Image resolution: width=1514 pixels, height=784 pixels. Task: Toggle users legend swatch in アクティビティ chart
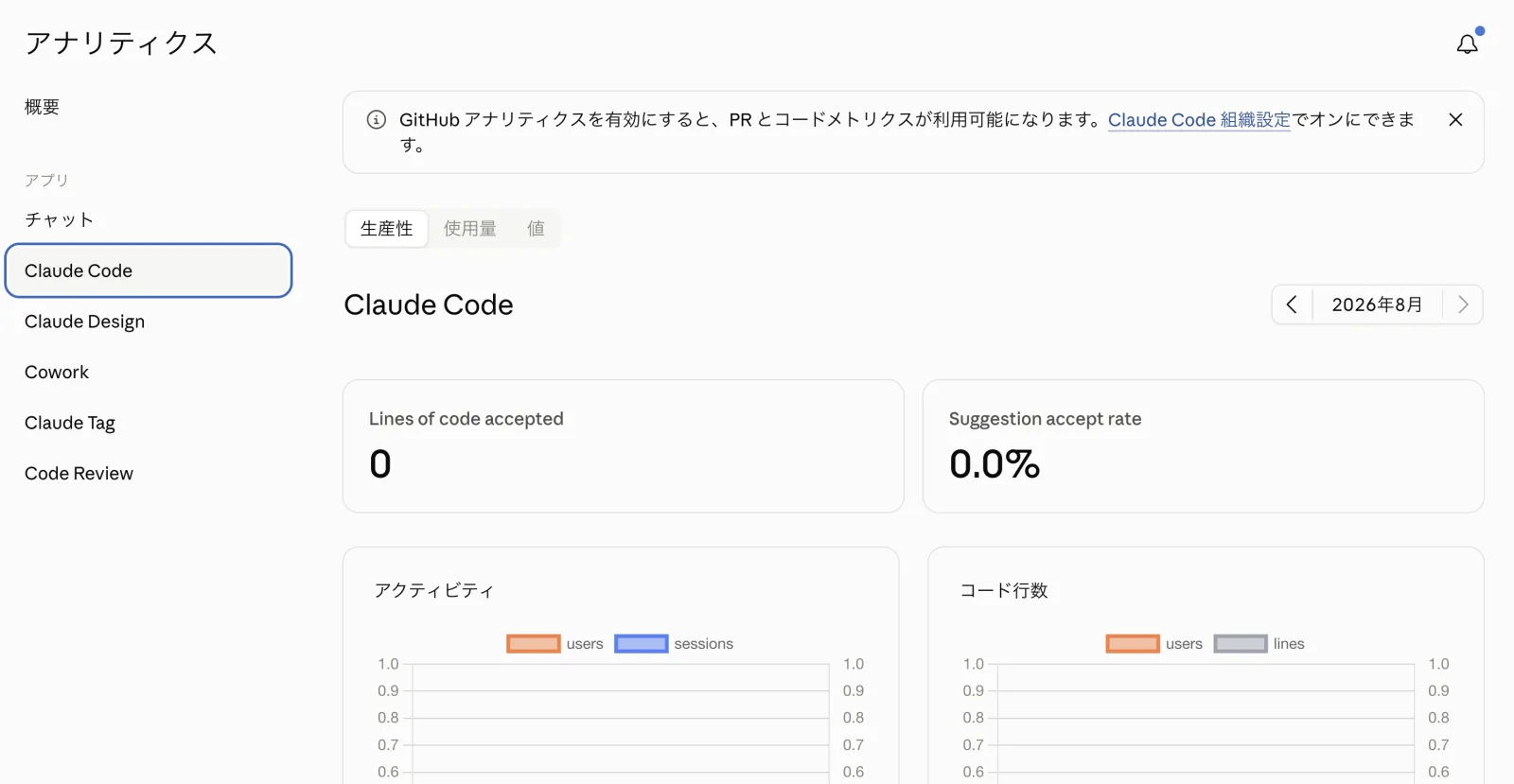534,644
